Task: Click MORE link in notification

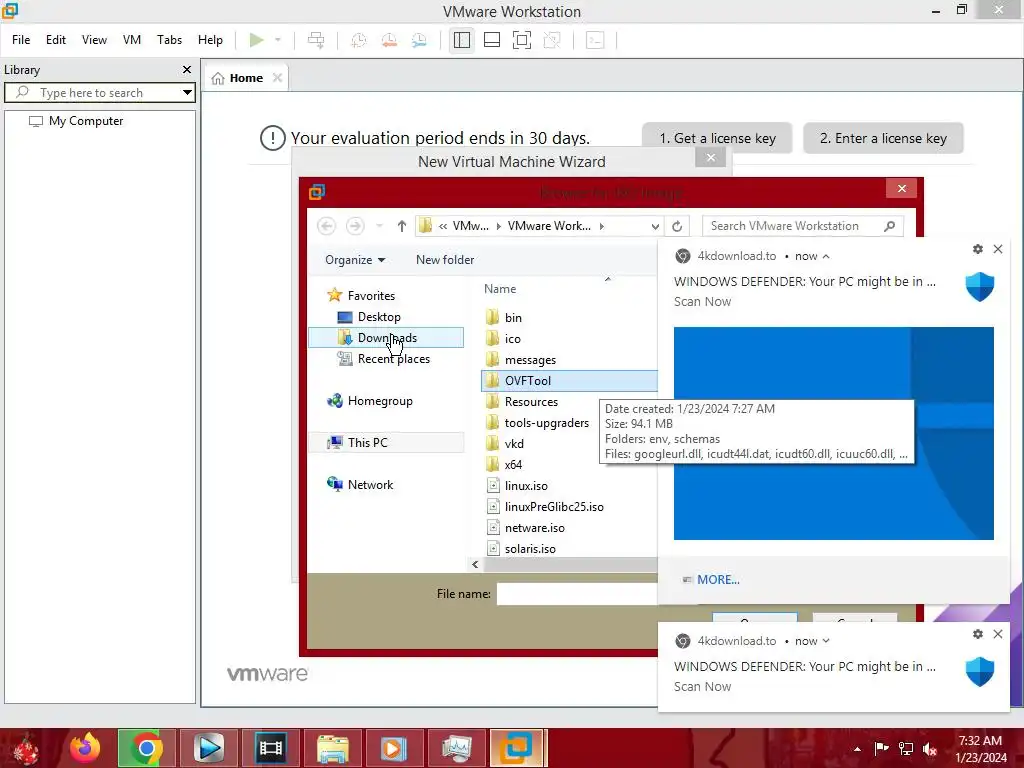Action: [718, 579]
